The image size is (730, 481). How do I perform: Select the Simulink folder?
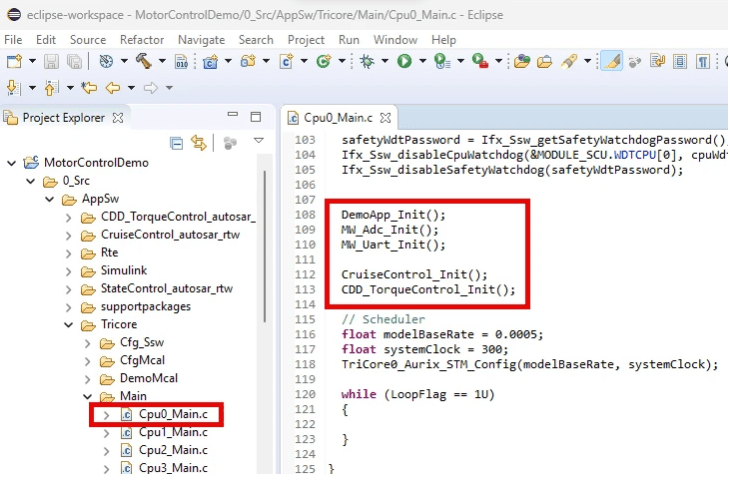tap(123, 270)
